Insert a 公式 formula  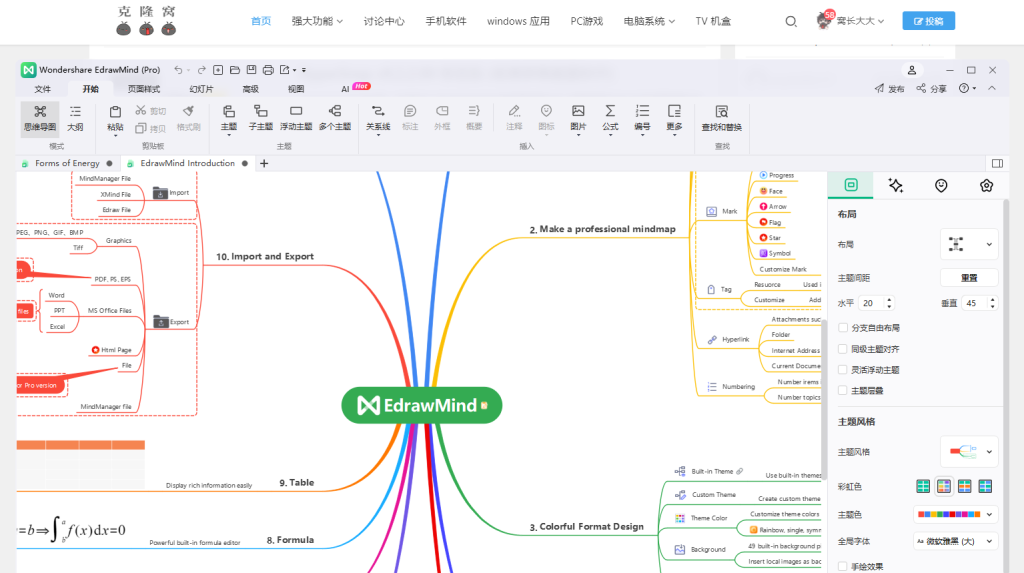(x=610, y=118)
